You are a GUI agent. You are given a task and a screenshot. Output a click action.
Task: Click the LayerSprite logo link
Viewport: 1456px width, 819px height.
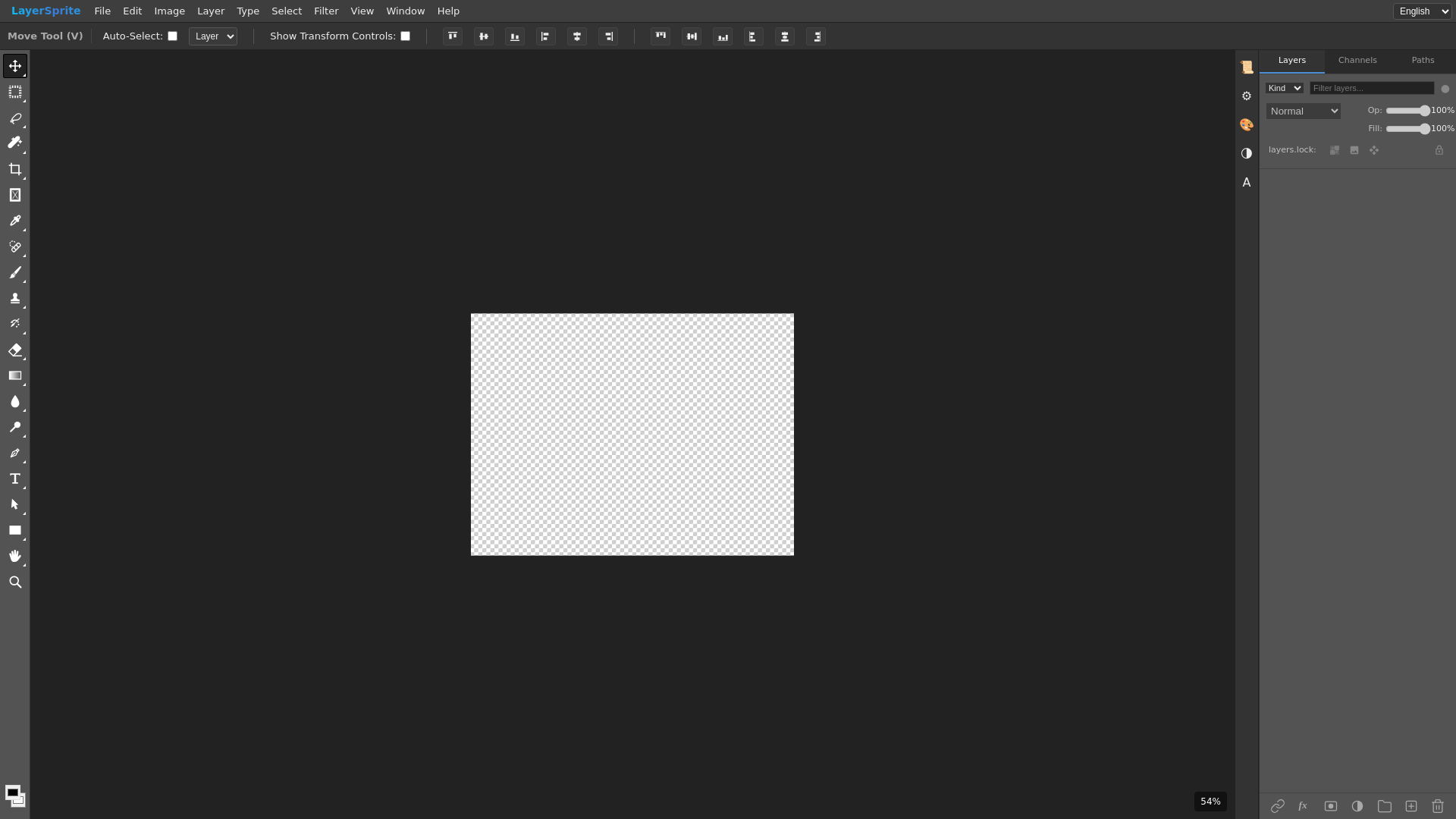pos(45,11)
